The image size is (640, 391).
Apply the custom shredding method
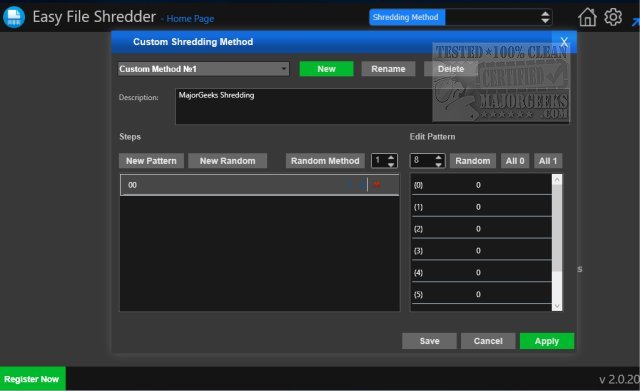(x=547, y=341)
